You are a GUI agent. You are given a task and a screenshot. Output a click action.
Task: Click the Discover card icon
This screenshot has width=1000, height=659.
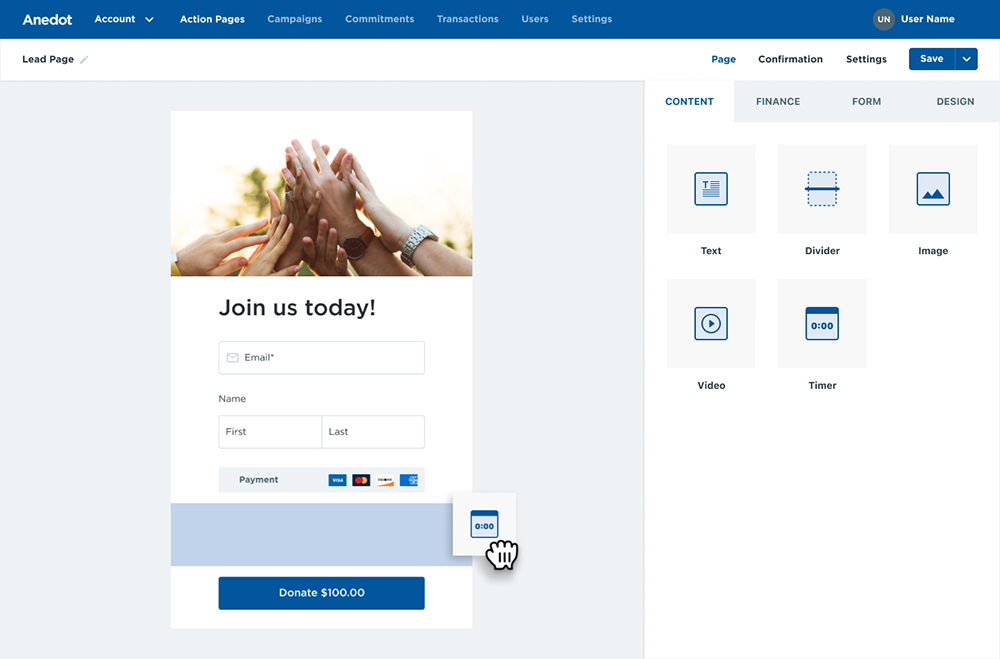[x=385, y=480]
